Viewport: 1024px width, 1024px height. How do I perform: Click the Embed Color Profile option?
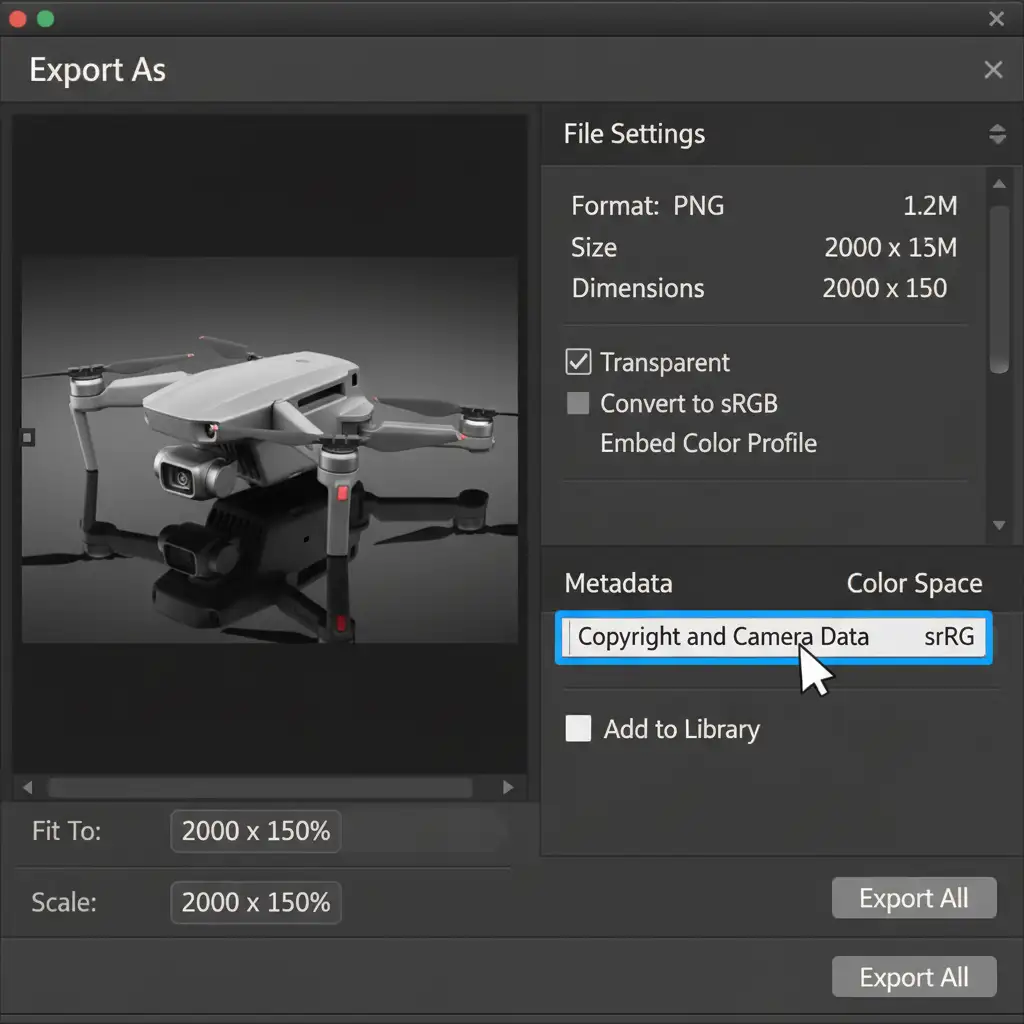coord(708,444)
